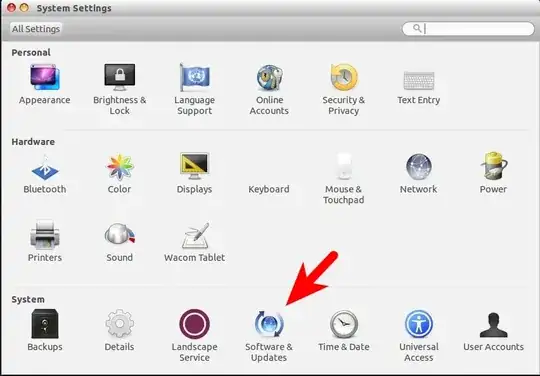Open Power settings
This screenshot has width=540, height=376.
pyautogui.click(x=493, y=173)
